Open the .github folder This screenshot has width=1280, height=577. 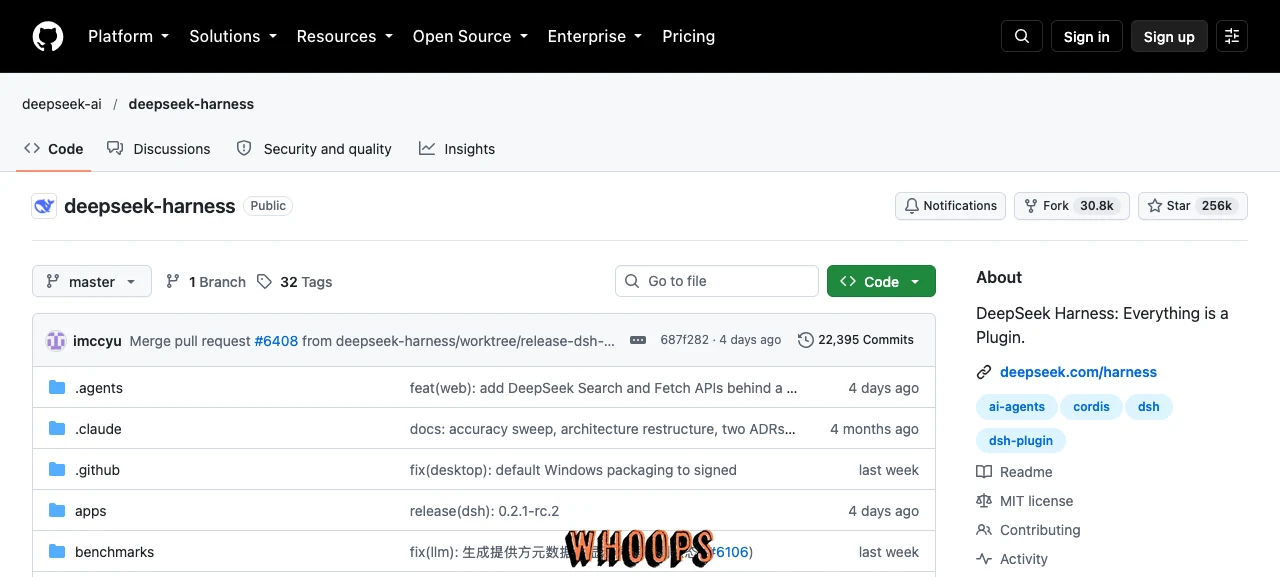(x=97, y=470)
